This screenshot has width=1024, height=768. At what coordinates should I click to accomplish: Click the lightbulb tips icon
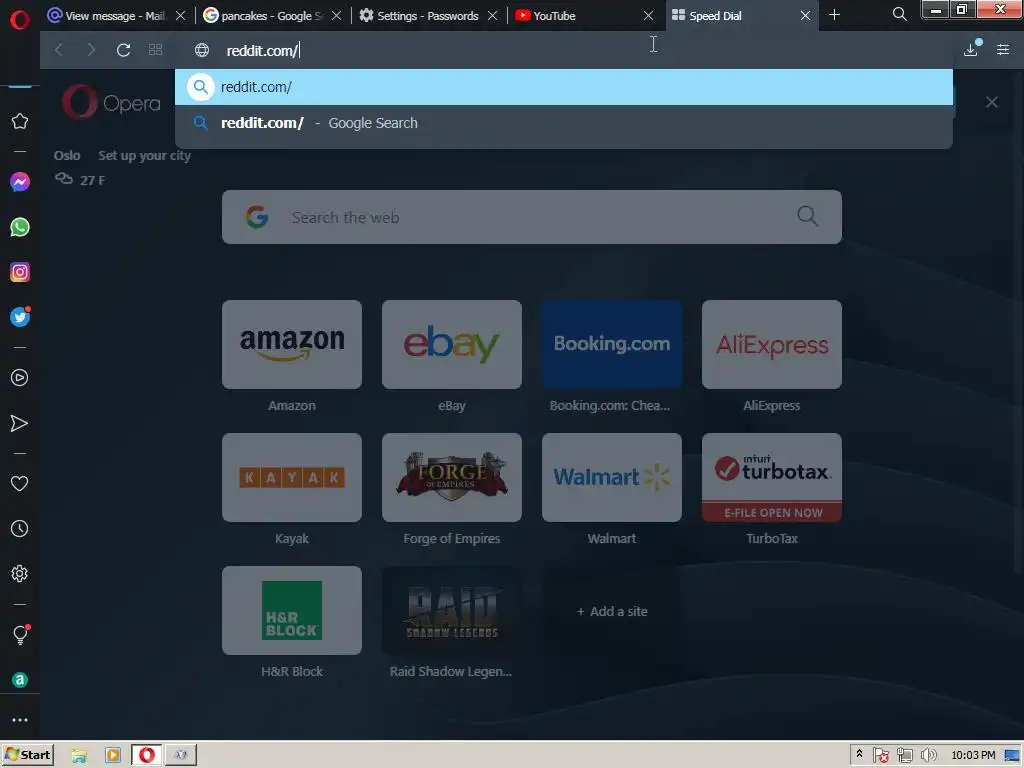click(20, 634)
